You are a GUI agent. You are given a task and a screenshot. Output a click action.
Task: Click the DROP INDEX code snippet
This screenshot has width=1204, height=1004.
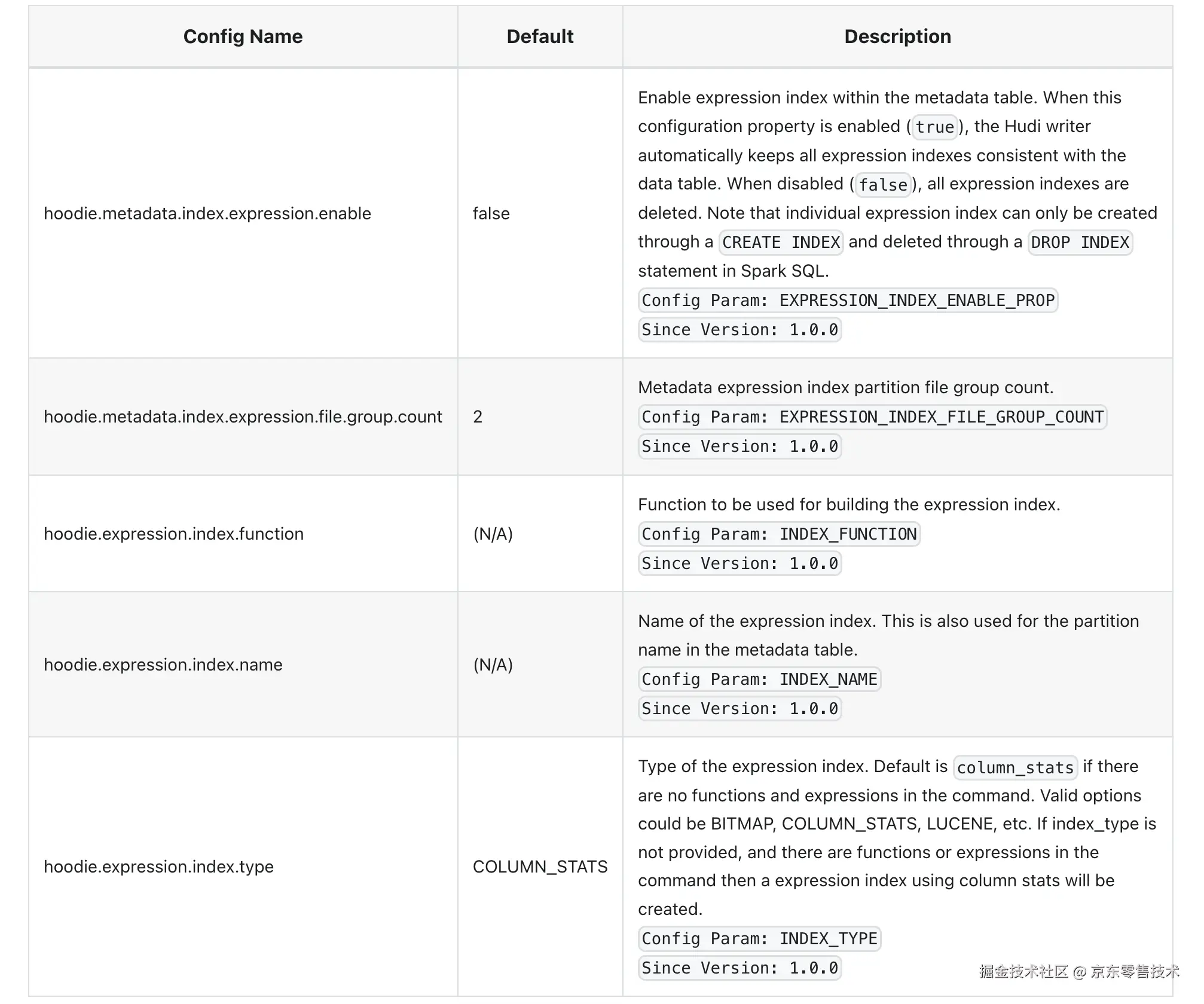[x=1080, y=242]
